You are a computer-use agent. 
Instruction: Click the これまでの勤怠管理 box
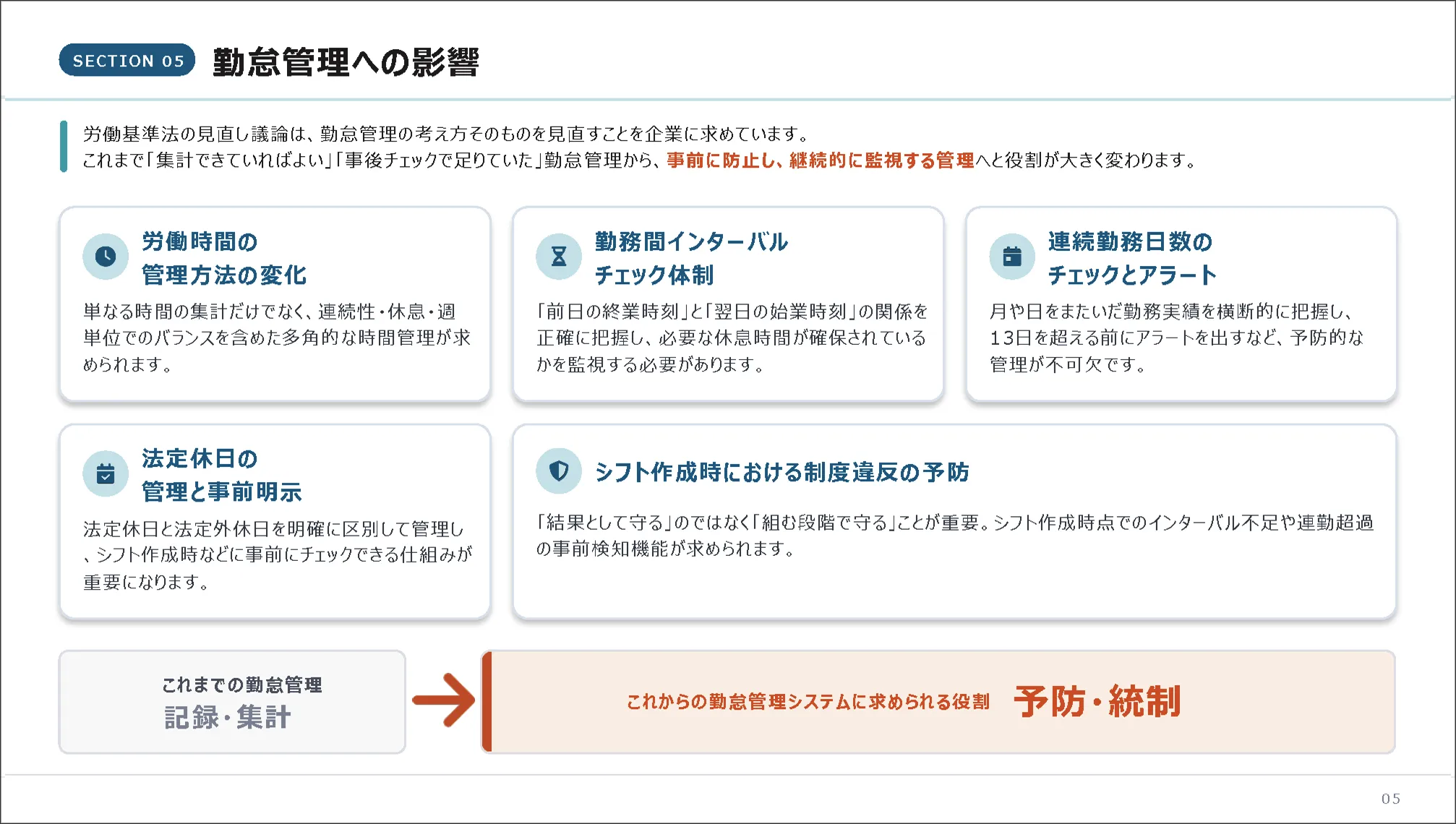pyautogui.click(x=232, y=701)
